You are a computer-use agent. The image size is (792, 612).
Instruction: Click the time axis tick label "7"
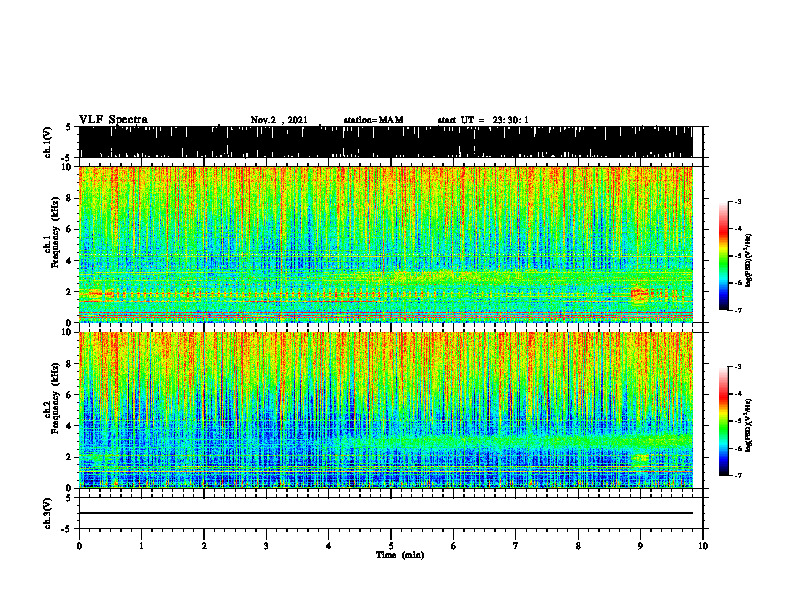click(516, 546)
